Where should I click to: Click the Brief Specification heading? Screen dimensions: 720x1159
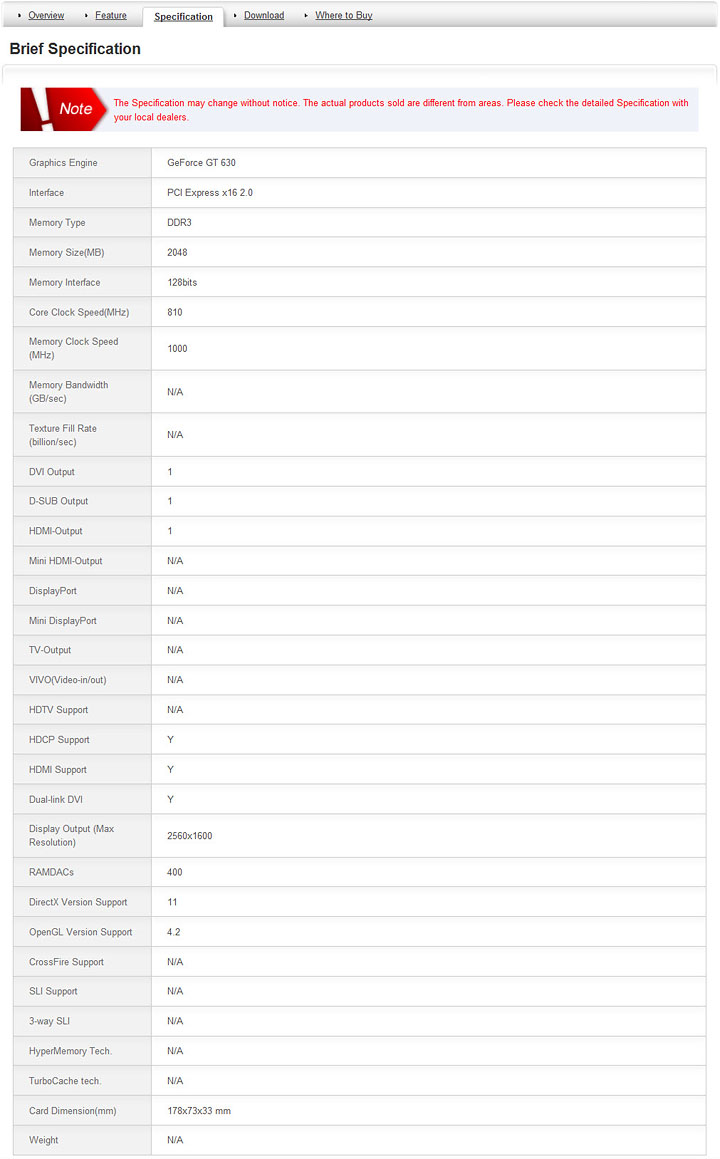click(x=75, y=49)
